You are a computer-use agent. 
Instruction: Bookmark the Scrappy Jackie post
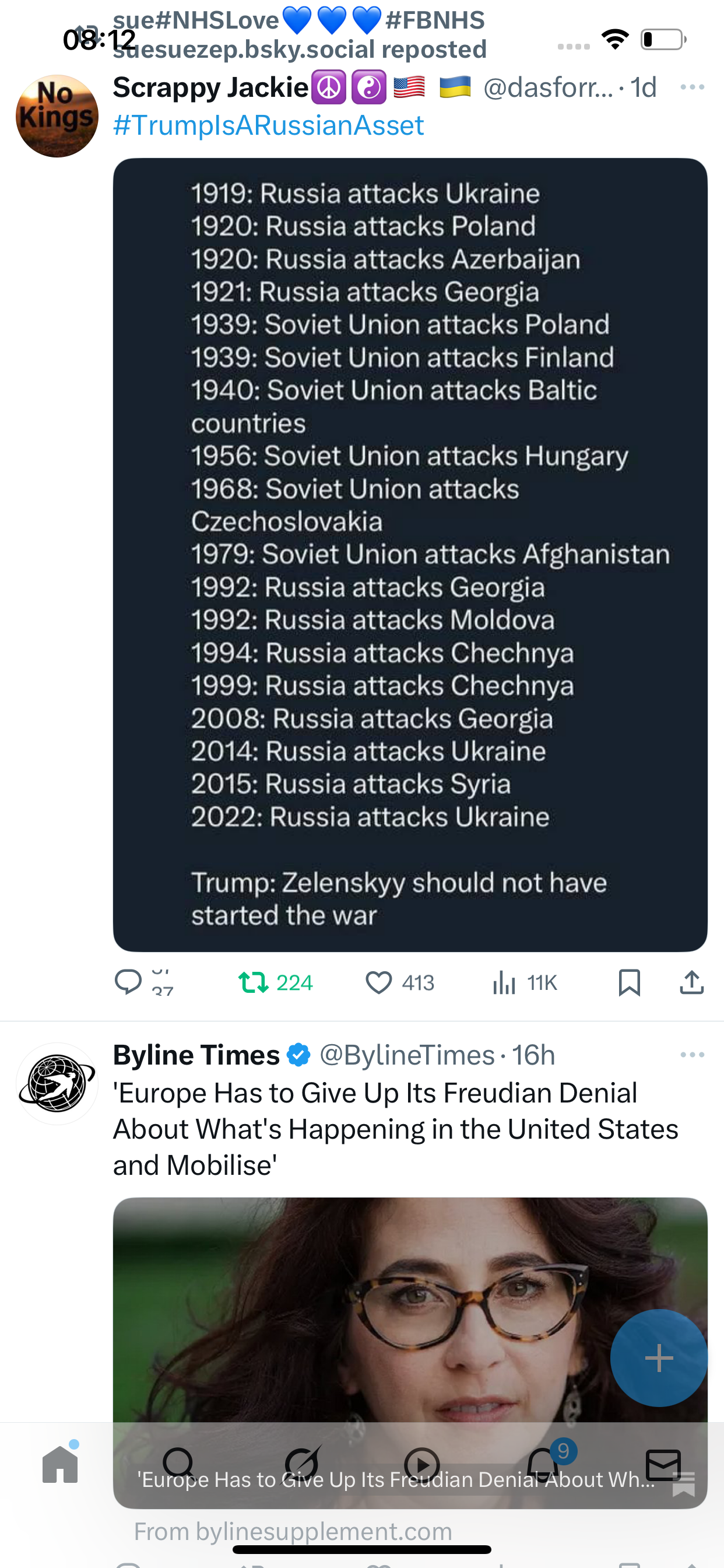click(629, 982)
